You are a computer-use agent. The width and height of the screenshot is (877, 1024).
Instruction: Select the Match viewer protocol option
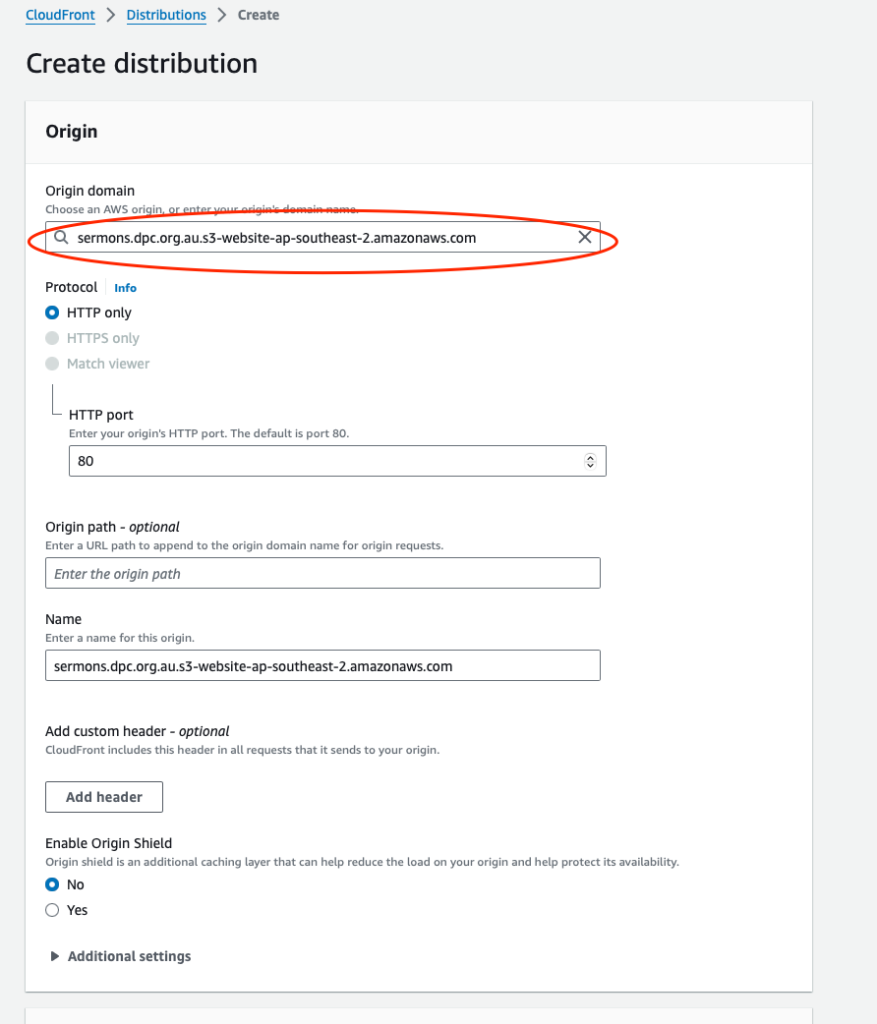52,364
